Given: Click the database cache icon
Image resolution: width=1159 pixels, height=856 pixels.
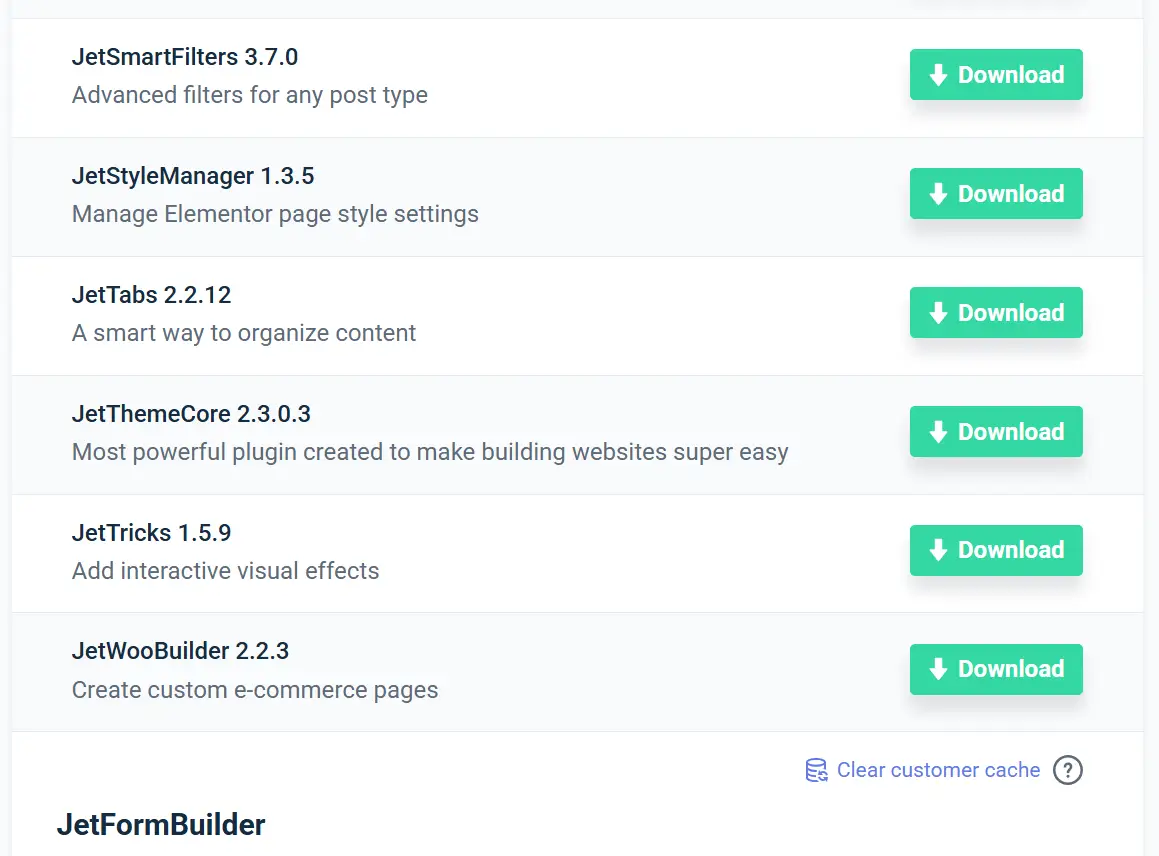Looking at the screenshot, I should click(x=816, y=770).
